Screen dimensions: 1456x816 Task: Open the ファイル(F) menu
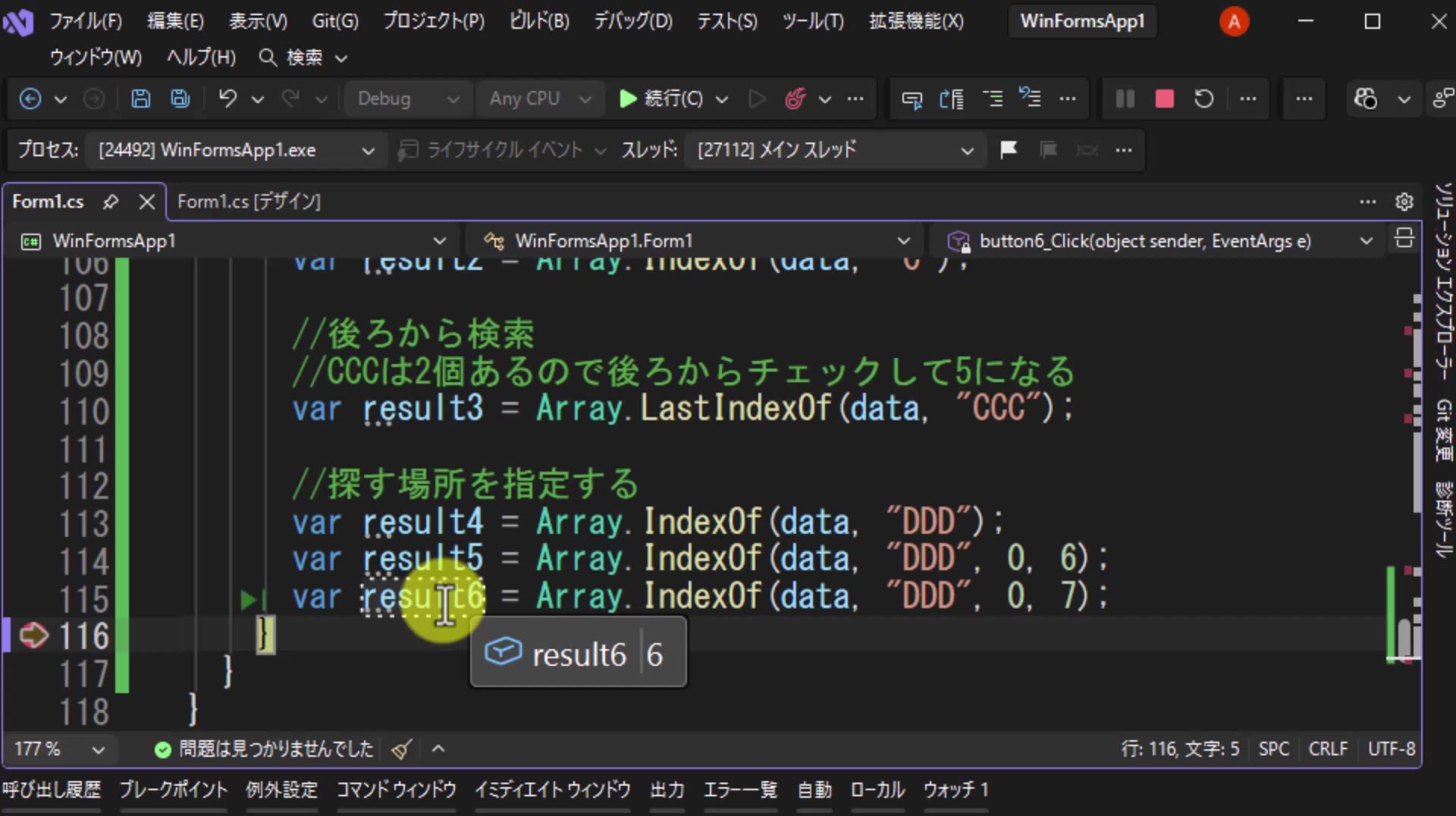click(86, 21)
